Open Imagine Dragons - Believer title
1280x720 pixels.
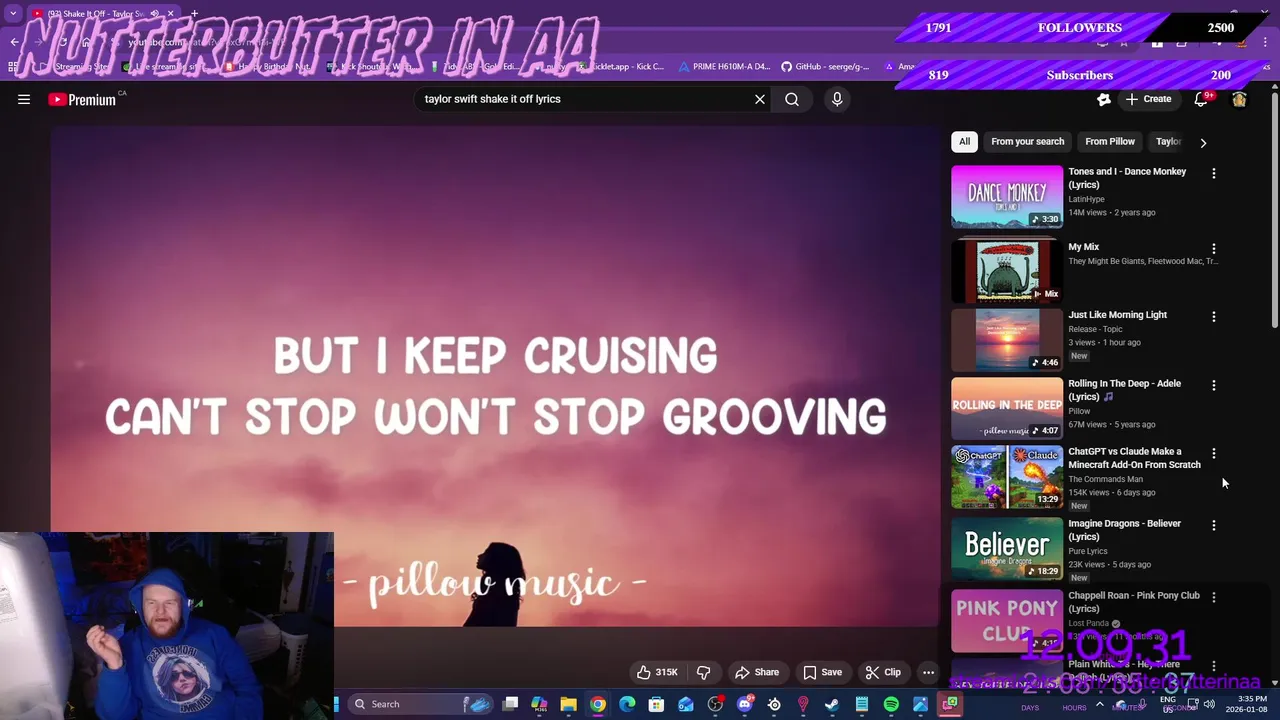pos(1124,530)
